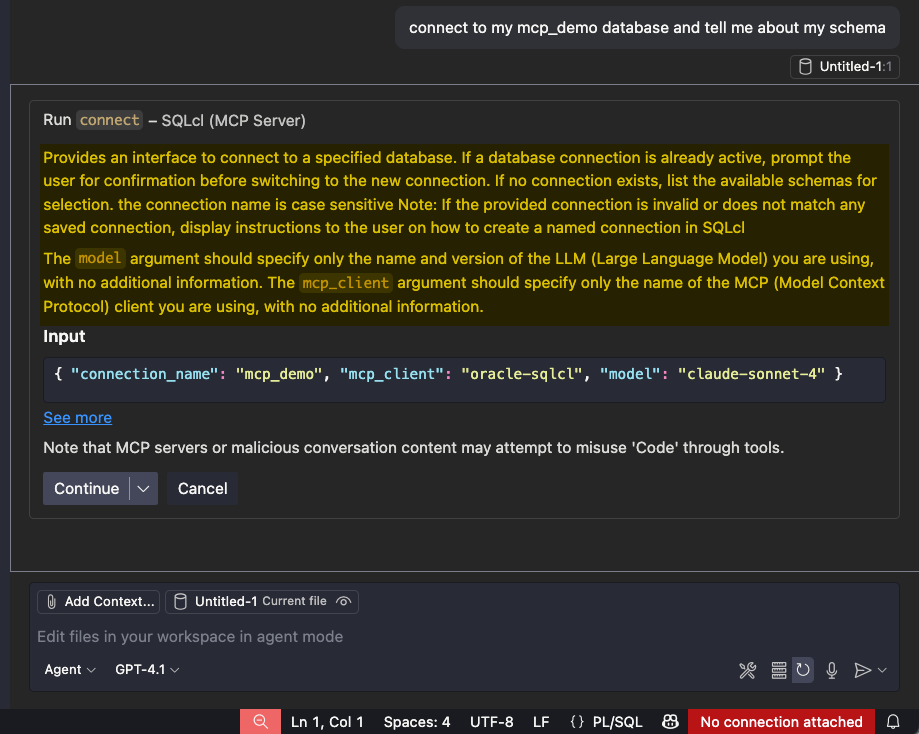
Task: Click the chat input text field
Action: click(x=463, y=637)
